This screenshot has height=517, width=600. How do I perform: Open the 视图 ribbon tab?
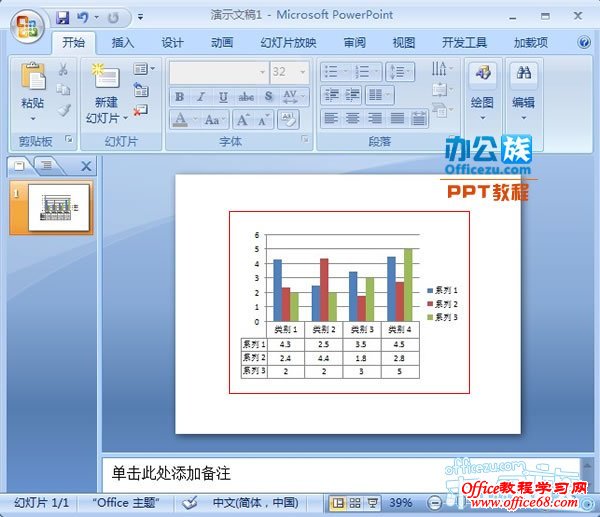[404, 42]
